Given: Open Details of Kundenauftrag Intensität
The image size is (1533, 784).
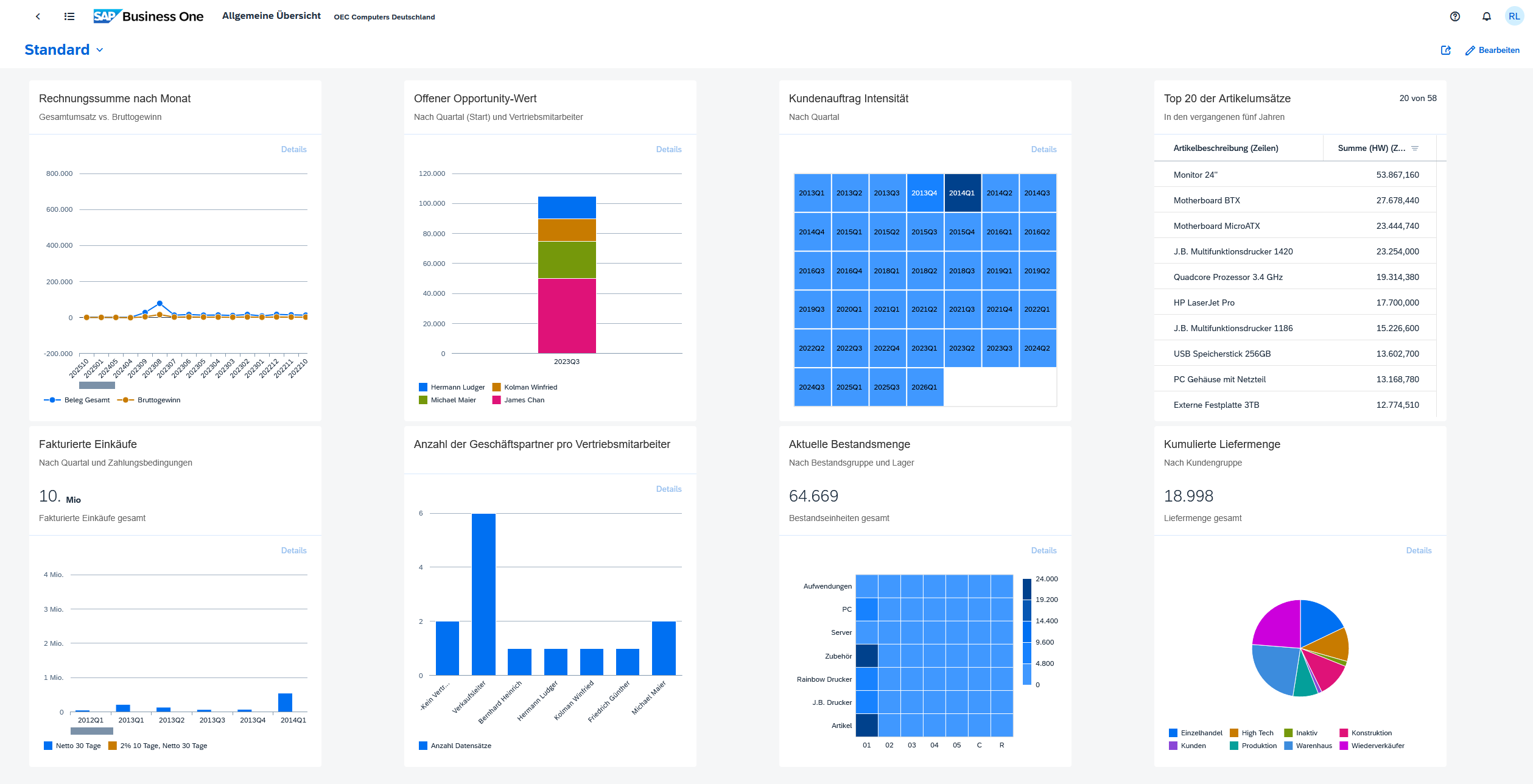Looking at the screenshot, I should pyautogui.click(x=1044, y=149).
